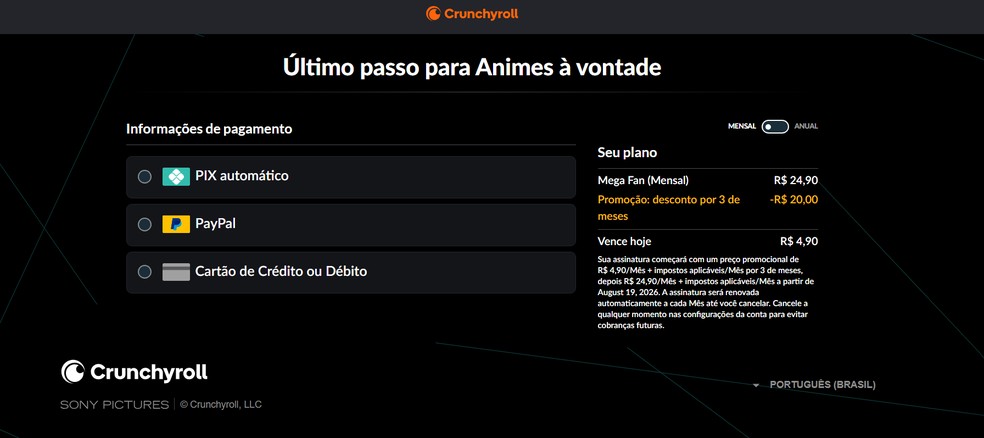
Task: Click the ANUAL label
Action: pyautogui.click(x=806, y=126)
